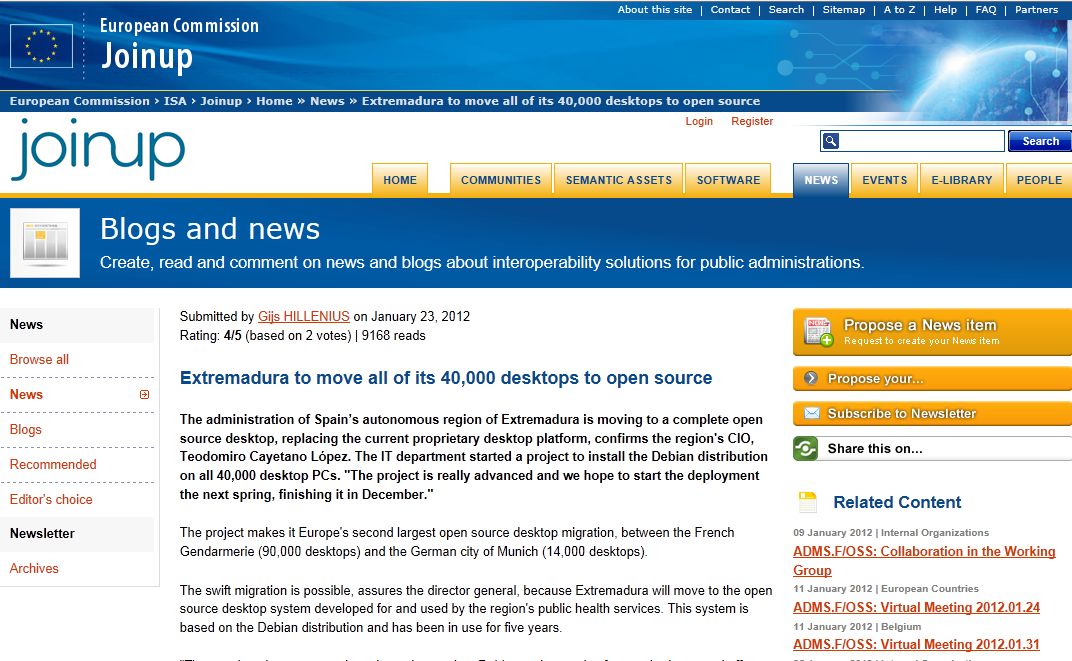The image size is (1072, 661).
Task: Click Subscribe to Newsletter button
Action: click(933, 413)
